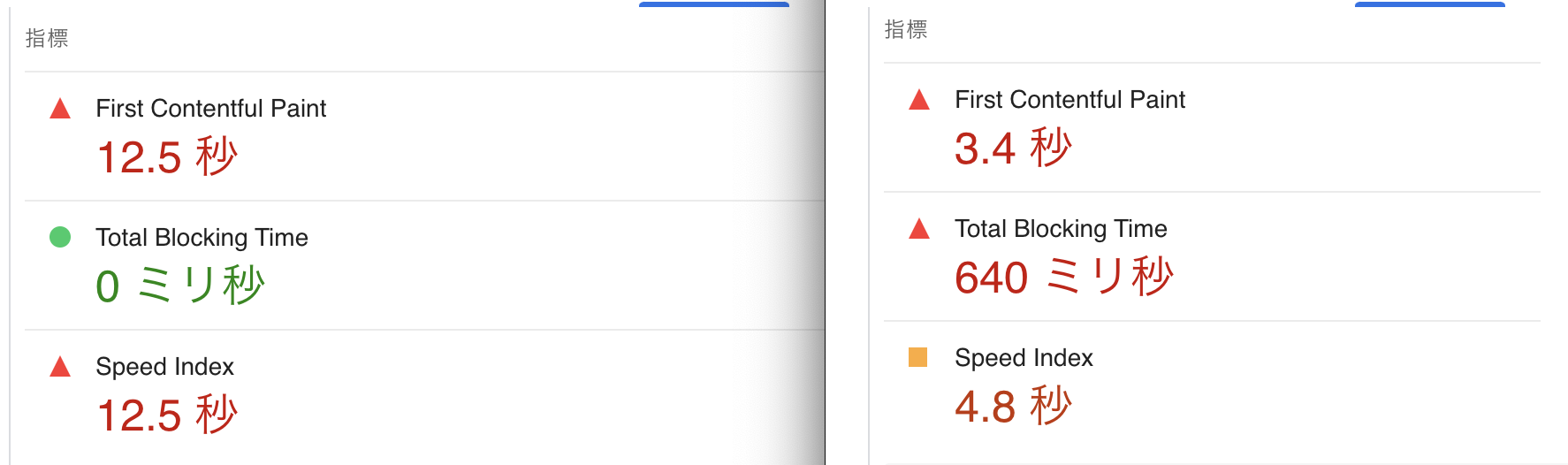
Task: Click red triangle beside First Contentful Paint 12.5 秒
Action: [x=60, y=109]
